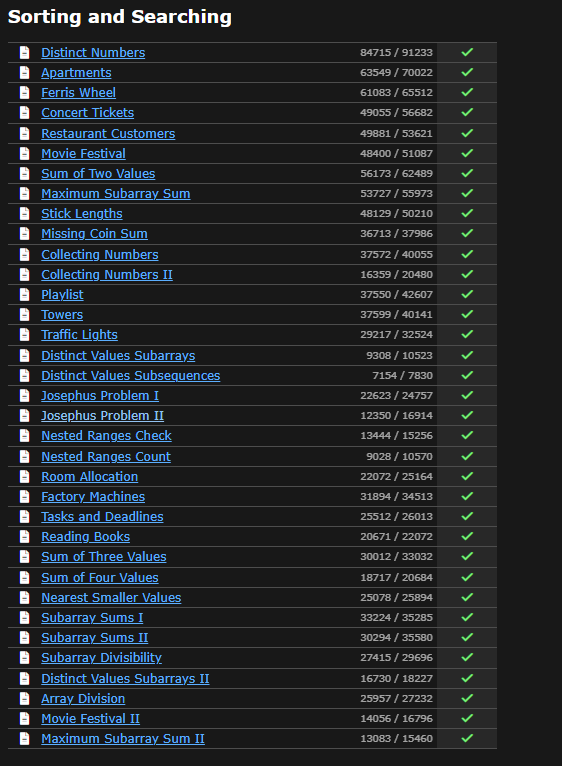The height and width of the screenshot is (766, 562).
Task: Open the Nearest Smaller Values task
Action: pos(111,598)
